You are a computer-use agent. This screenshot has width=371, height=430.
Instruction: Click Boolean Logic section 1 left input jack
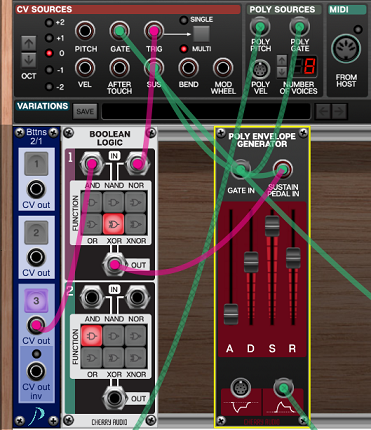pyautogui.click(x=91, y=164)
